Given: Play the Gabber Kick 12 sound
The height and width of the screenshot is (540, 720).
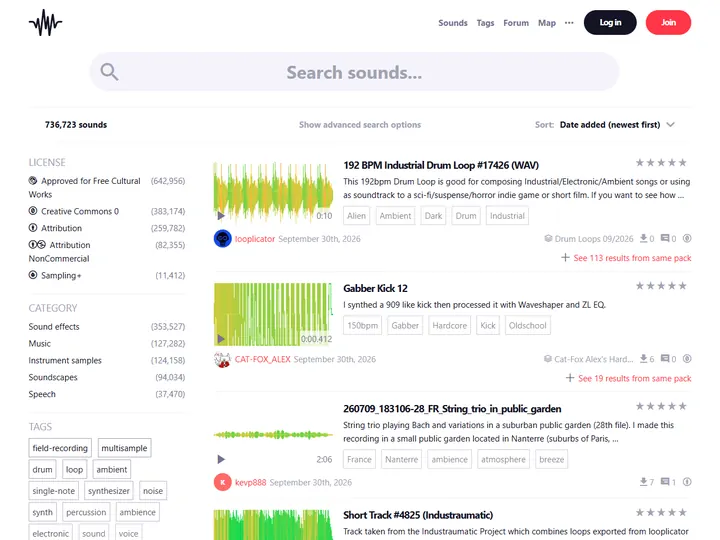Looking at the screenshot, I should tap(221, 339).
